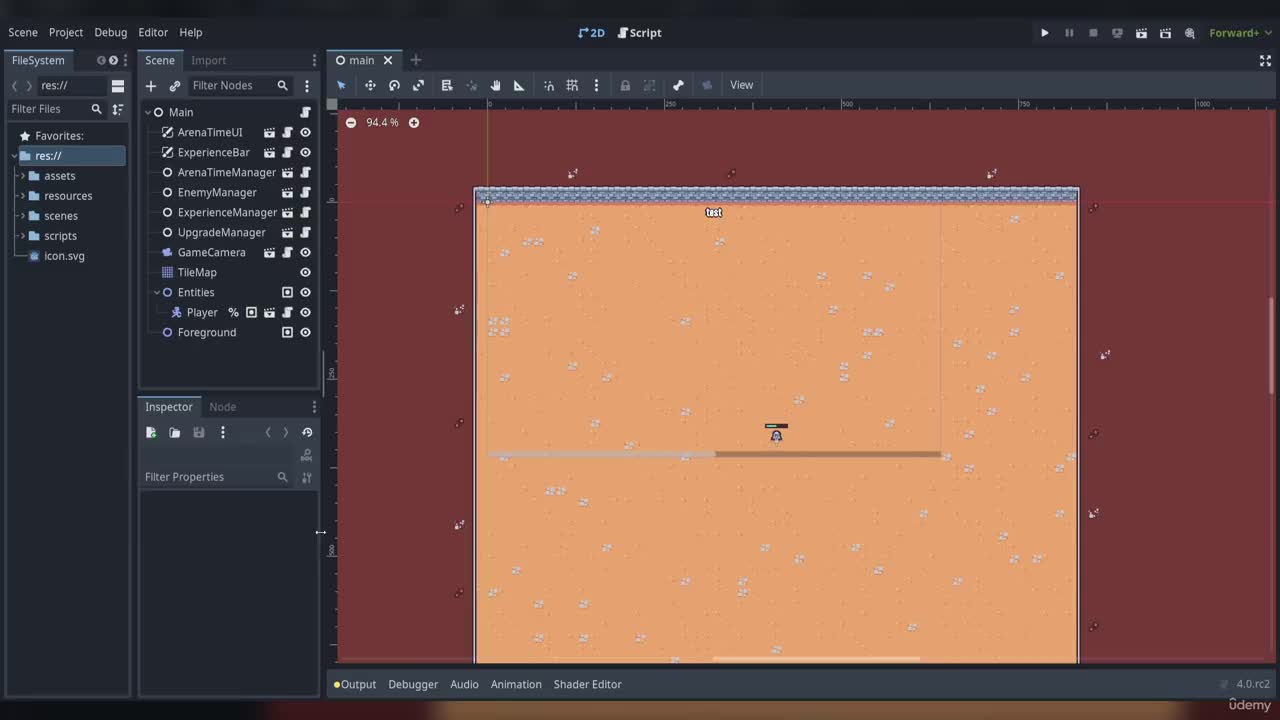Open the list-select tool in viewport toolbar
The width and height of the screenshot is (1280, 720).
point(447,85)
